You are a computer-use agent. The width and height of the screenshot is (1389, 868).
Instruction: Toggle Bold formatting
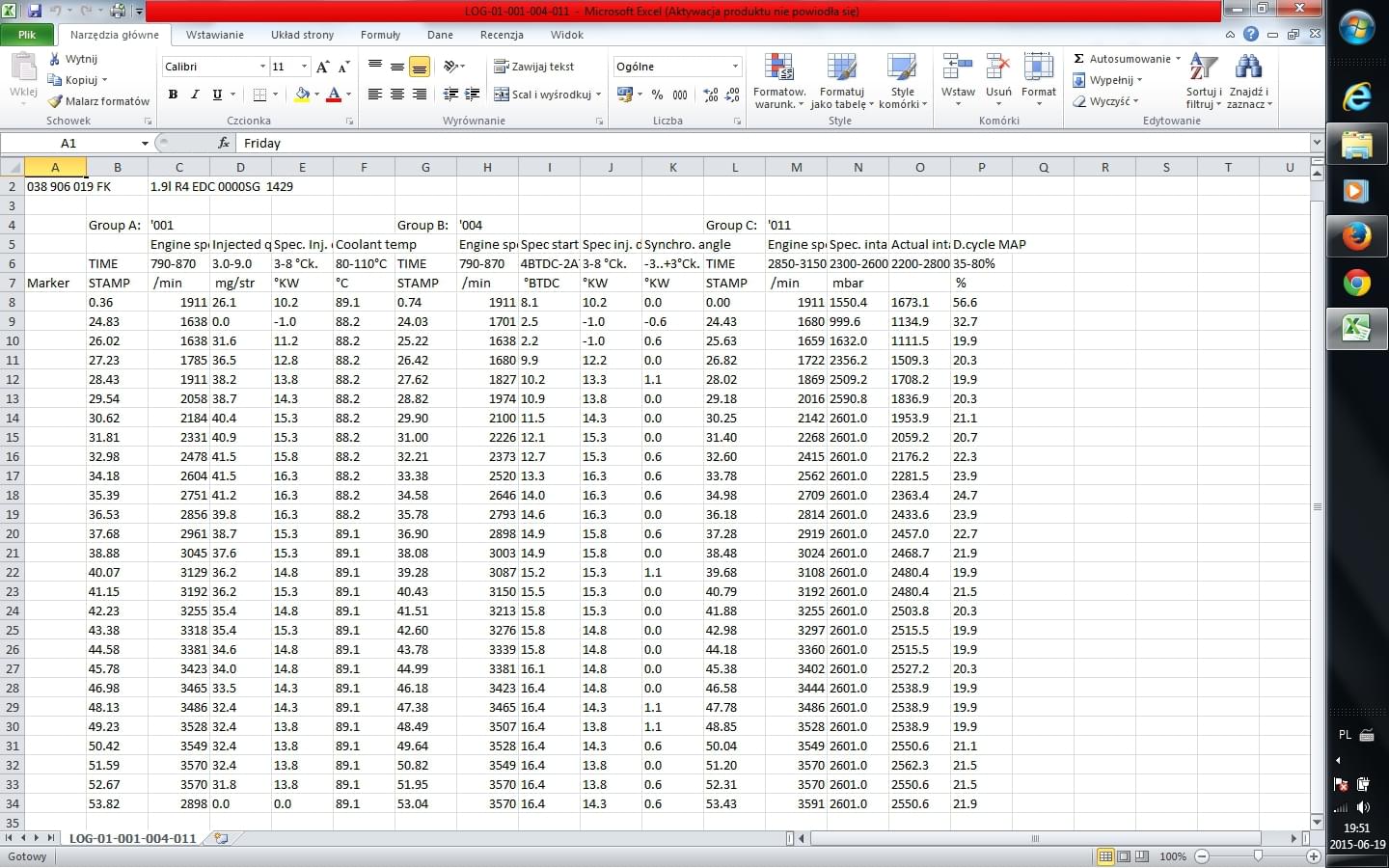point(173,95)
